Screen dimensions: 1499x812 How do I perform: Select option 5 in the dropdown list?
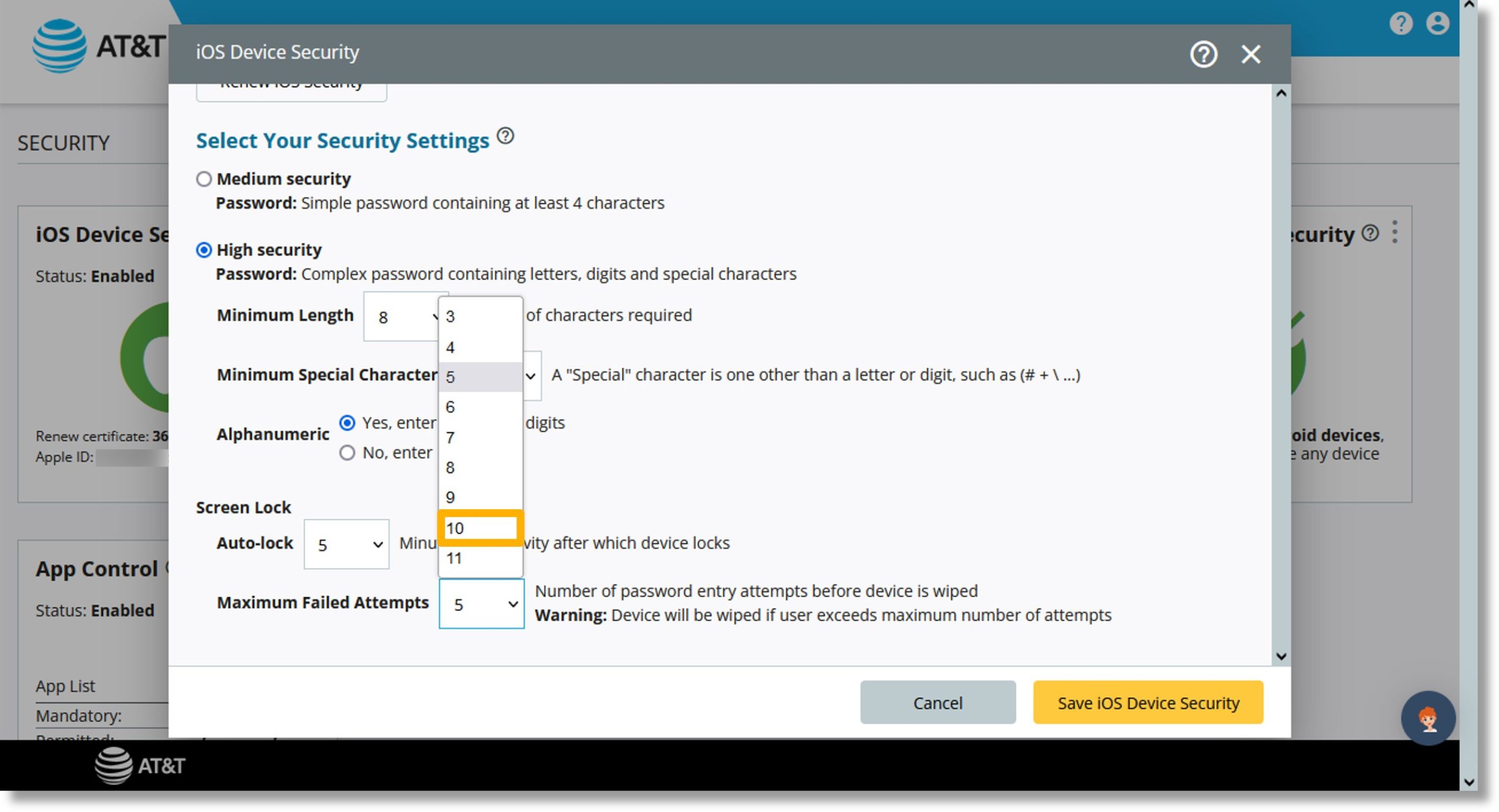point(480,377)
